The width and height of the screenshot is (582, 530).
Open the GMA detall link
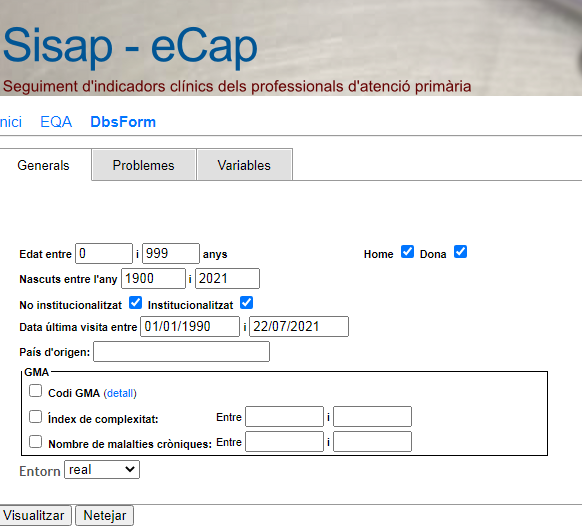[x=120, y=393]
